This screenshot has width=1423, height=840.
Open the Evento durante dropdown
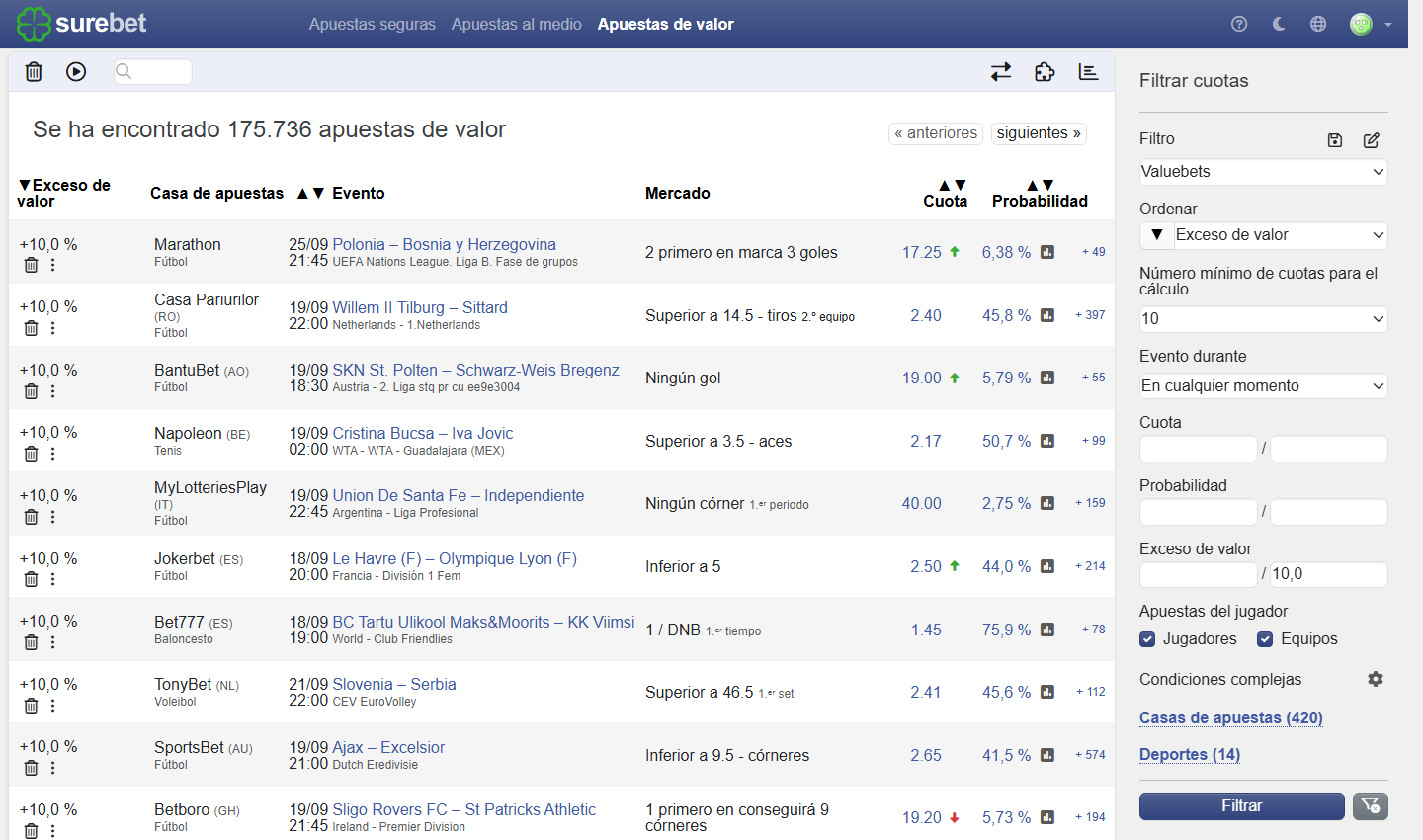click(x=1263, y=386)
